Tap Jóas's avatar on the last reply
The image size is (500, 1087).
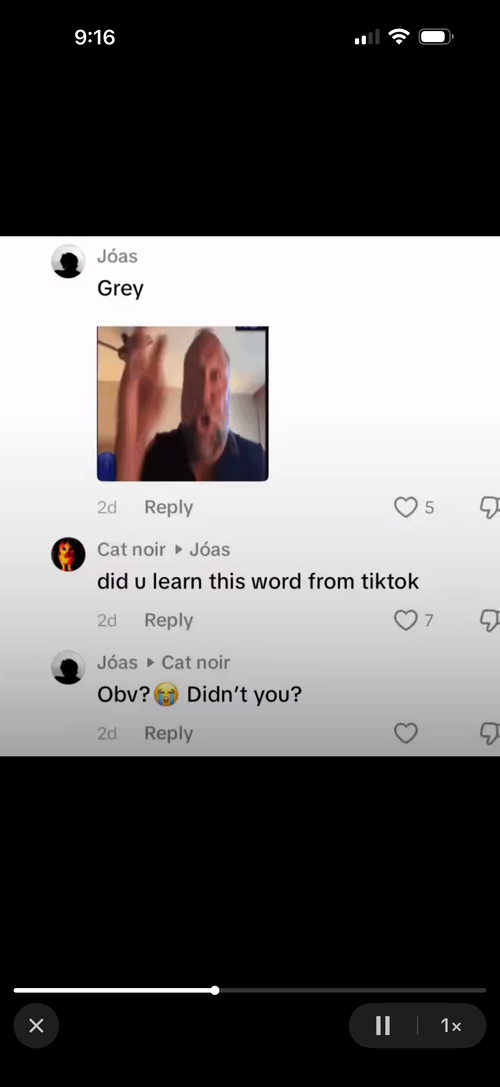tap(68, 668)
